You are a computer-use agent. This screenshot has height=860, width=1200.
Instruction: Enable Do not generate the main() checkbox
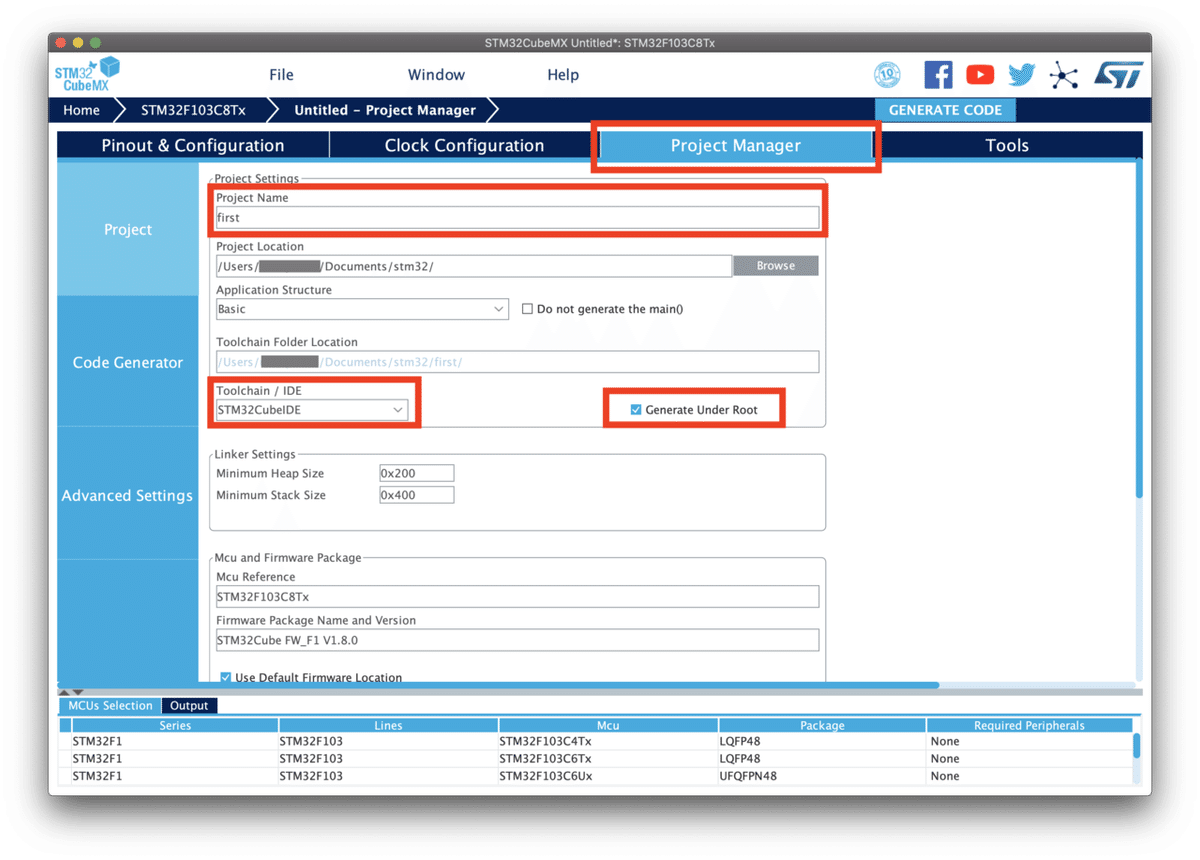[527, 309]
